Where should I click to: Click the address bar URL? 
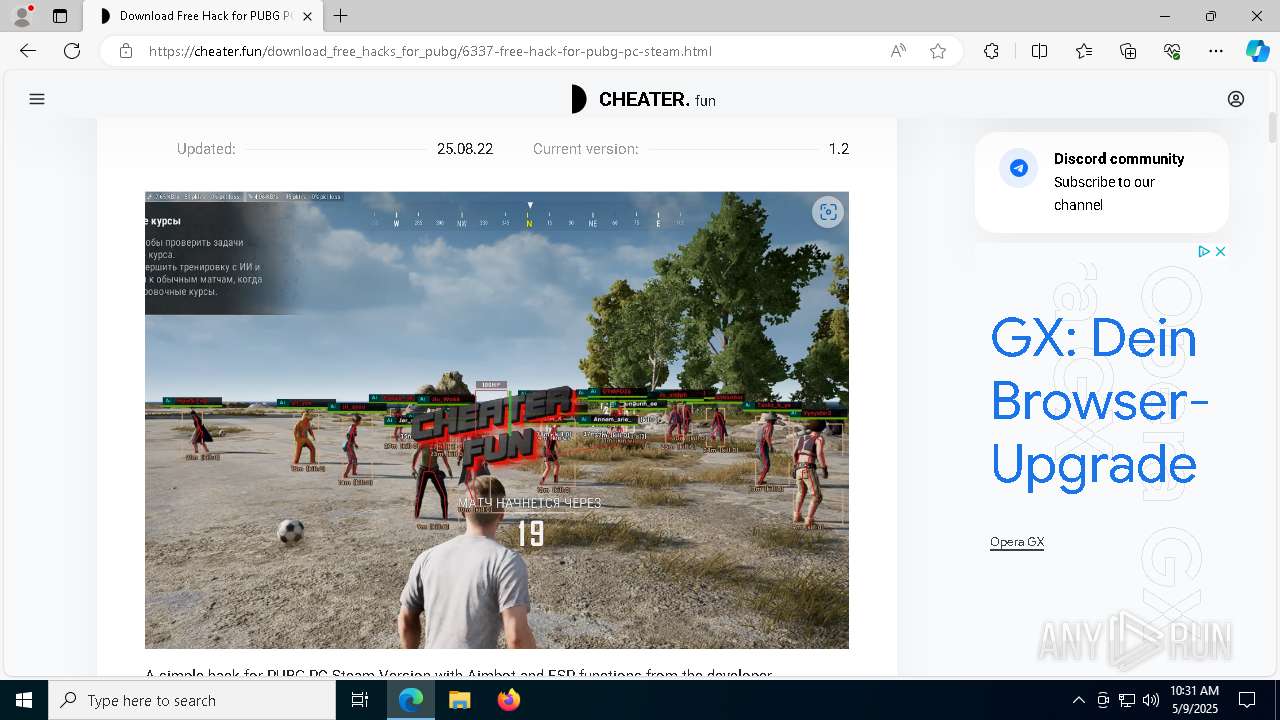tap(430, 51)
